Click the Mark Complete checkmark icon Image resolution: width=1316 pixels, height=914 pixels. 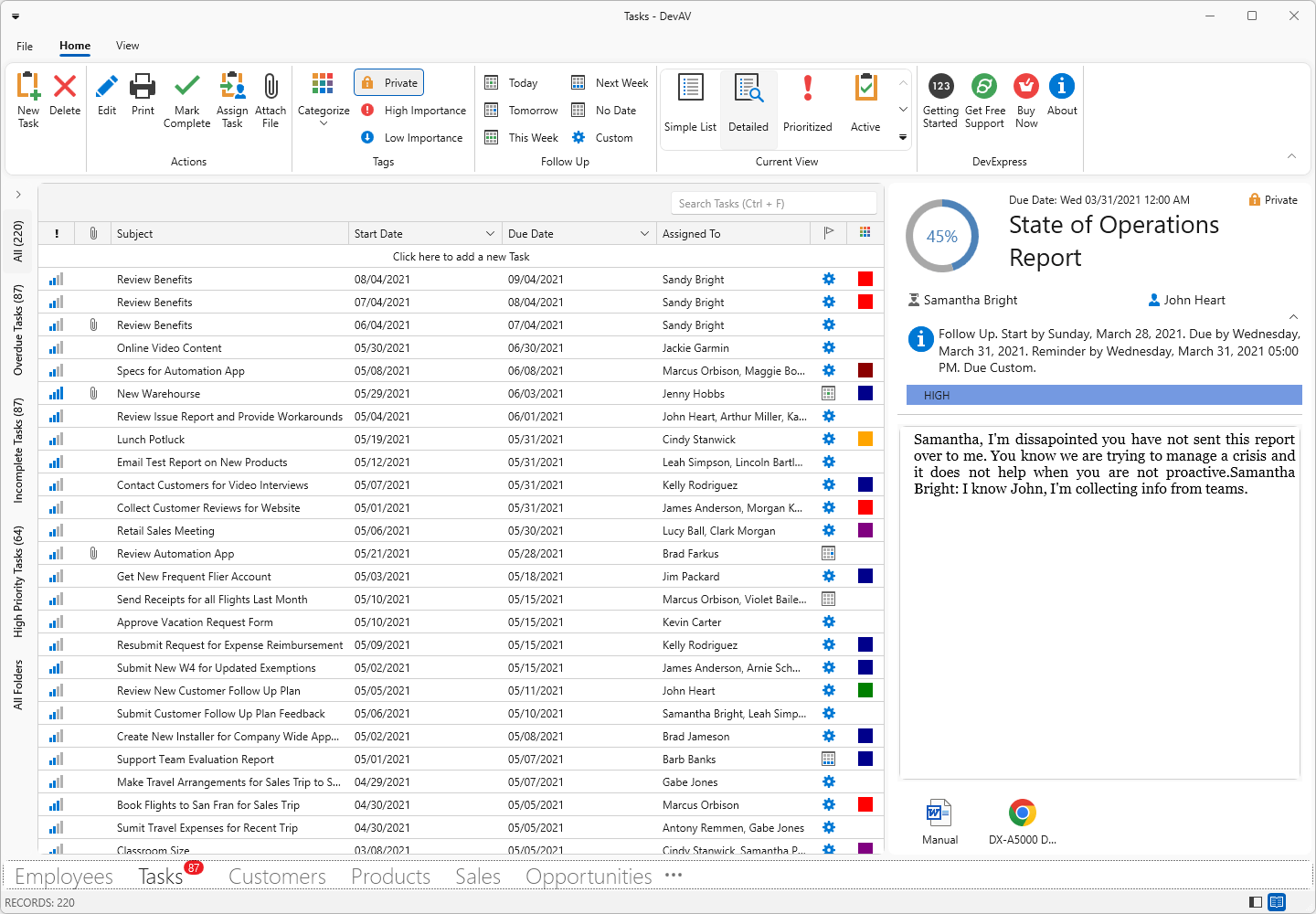(x=186, y=88)
